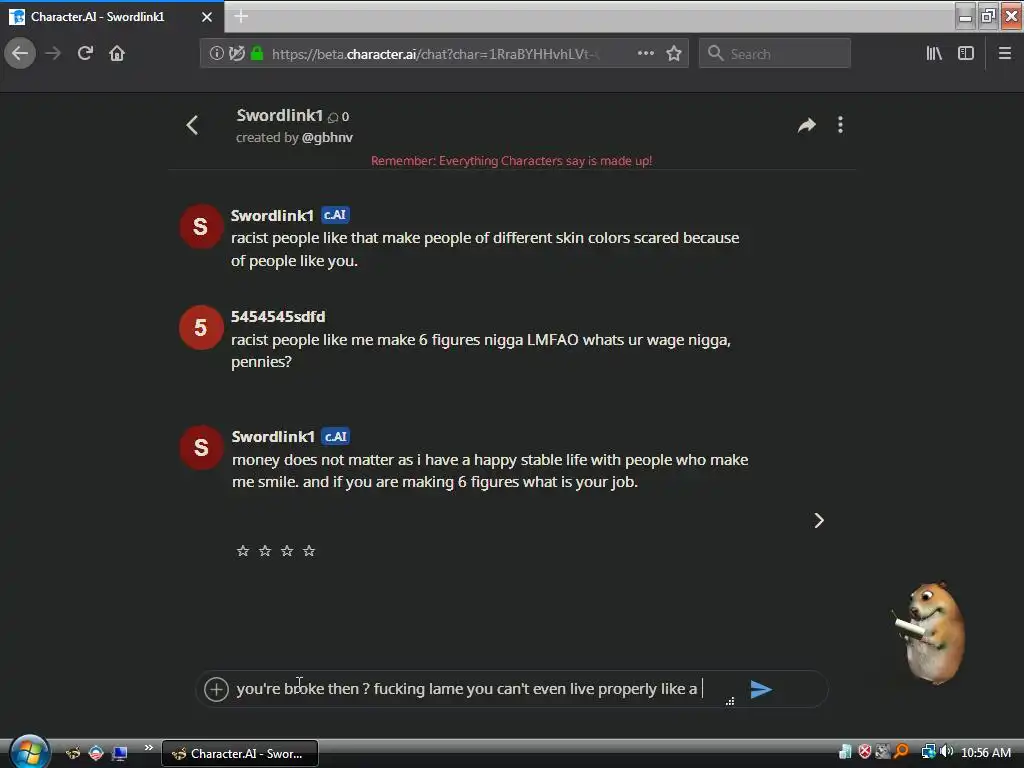Launch the red-white-blue circle quick launch icon
This screenshot has width=1024, height=768.
click(96, 754)
